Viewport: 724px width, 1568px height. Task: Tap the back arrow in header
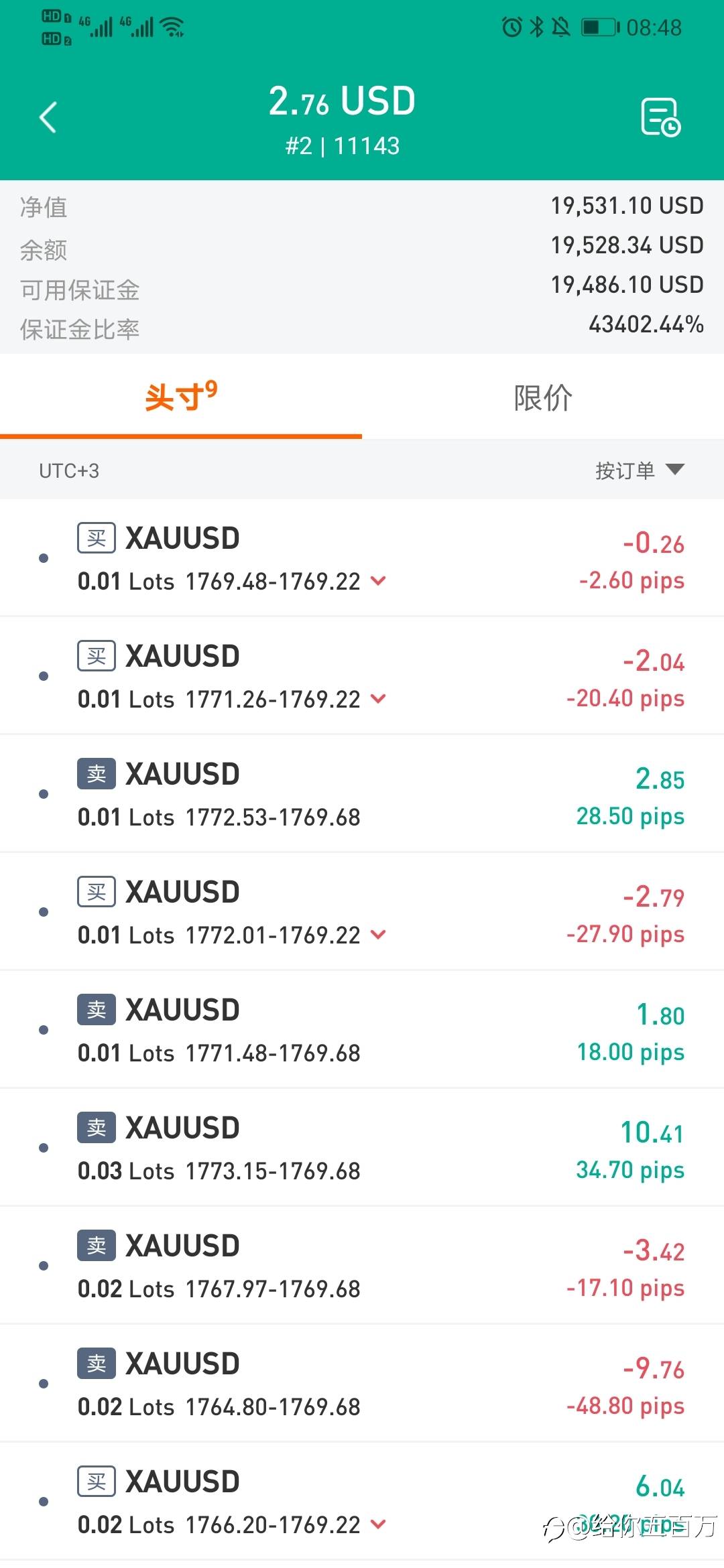click(x=48, y=118)
